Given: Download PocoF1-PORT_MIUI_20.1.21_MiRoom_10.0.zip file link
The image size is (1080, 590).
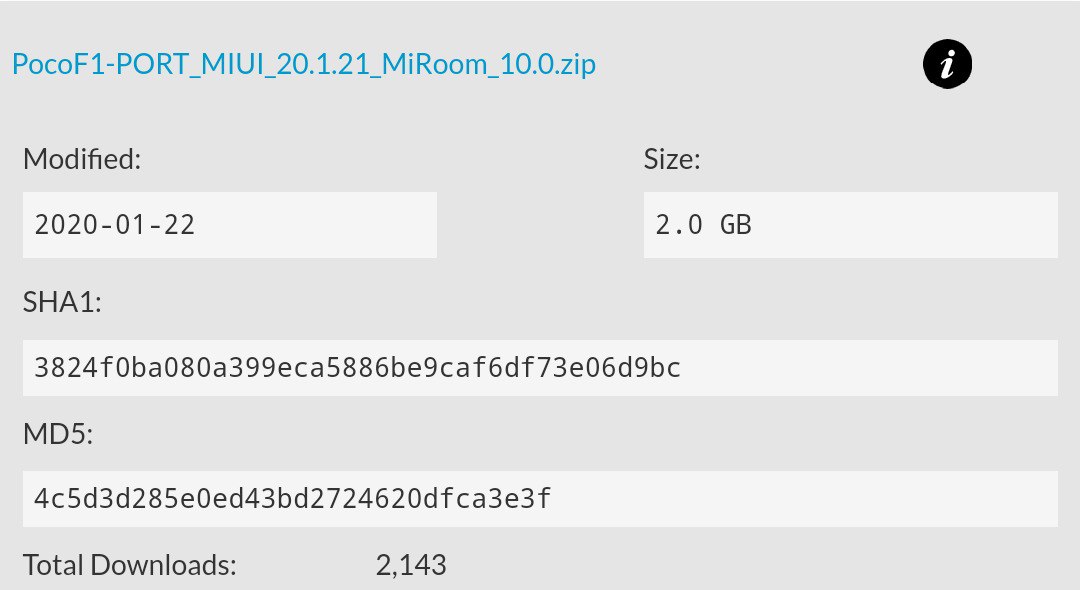Looking at the screenshot, I should pyautogui.click(x=304, y=64).
